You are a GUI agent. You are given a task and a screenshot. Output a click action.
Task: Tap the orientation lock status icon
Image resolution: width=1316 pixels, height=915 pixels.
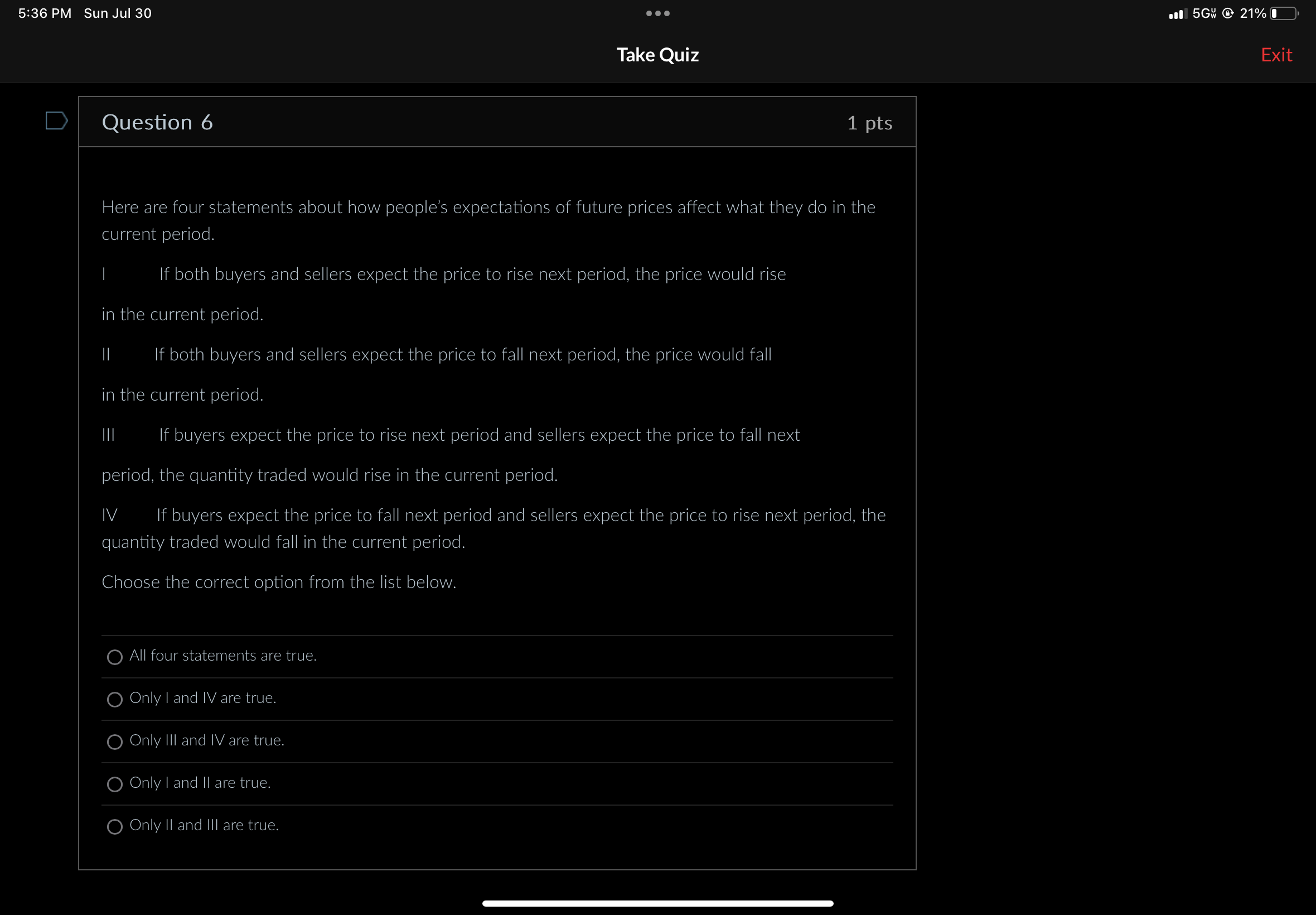(x=1228, y=13)
